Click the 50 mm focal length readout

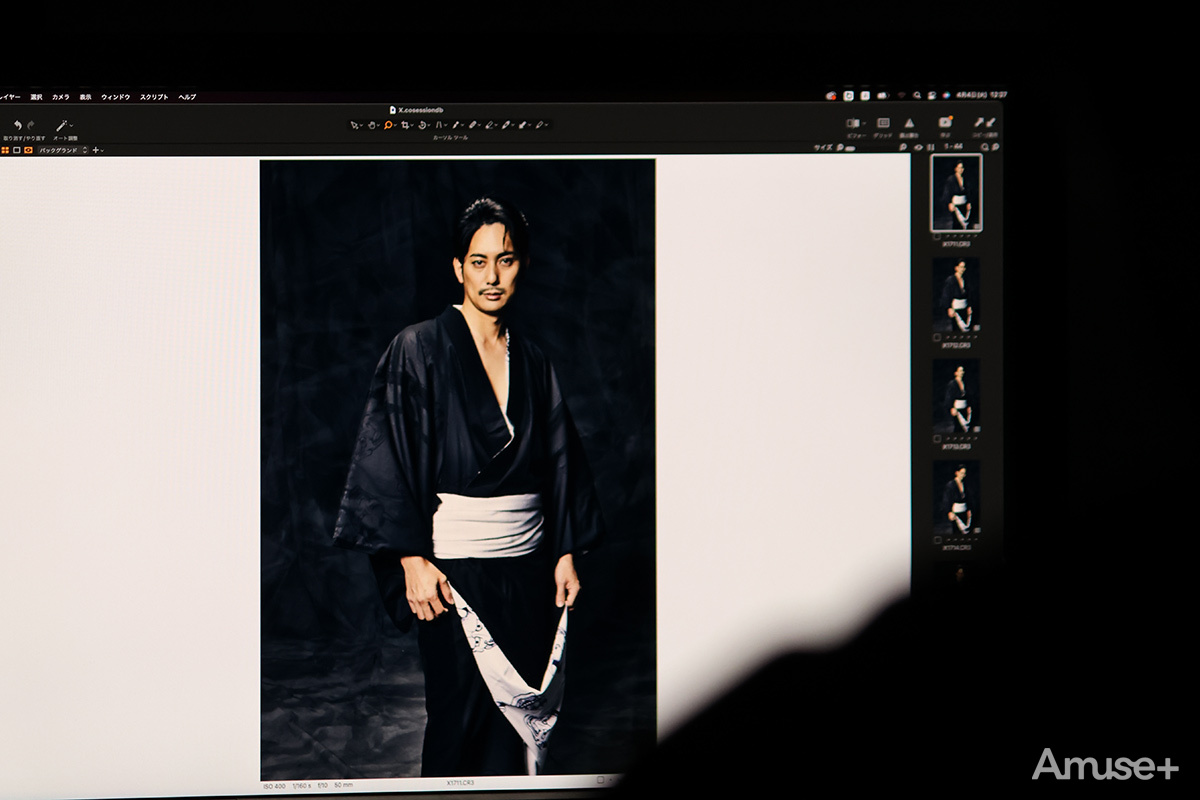[343, 785]
